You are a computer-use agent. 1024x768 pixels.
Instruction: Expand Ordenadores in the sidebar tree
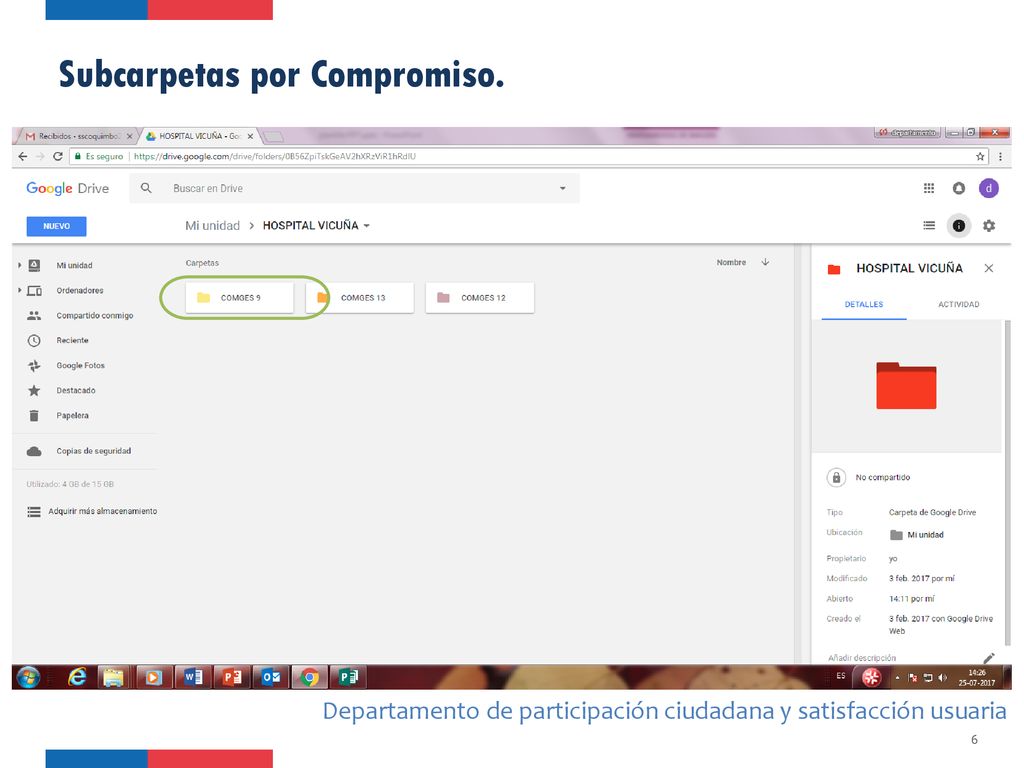click(x=20, y=290)
